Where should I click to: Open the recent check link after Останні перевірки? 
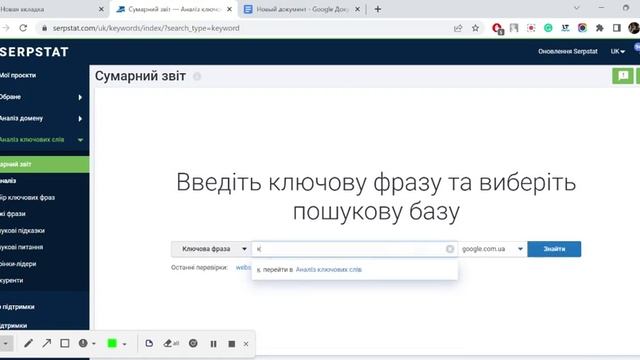point(243,268)
